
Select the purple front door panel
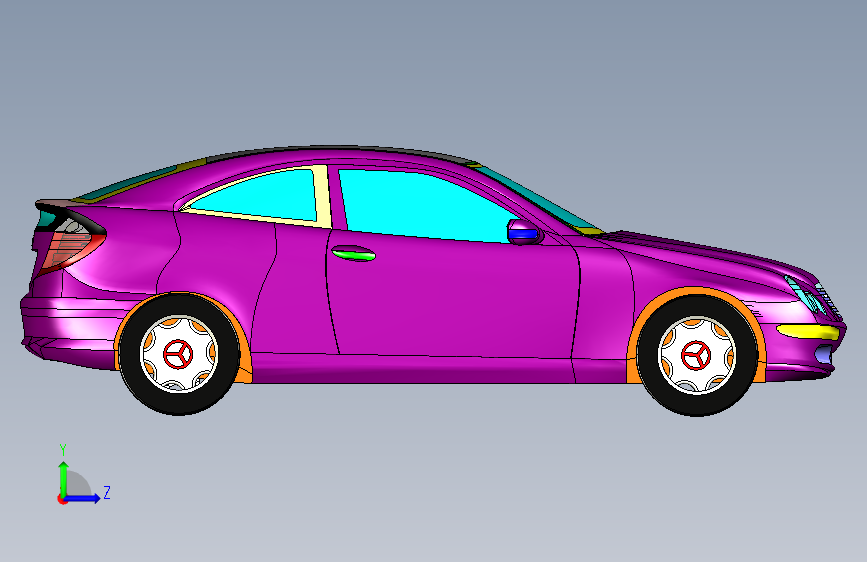(453, 299)
